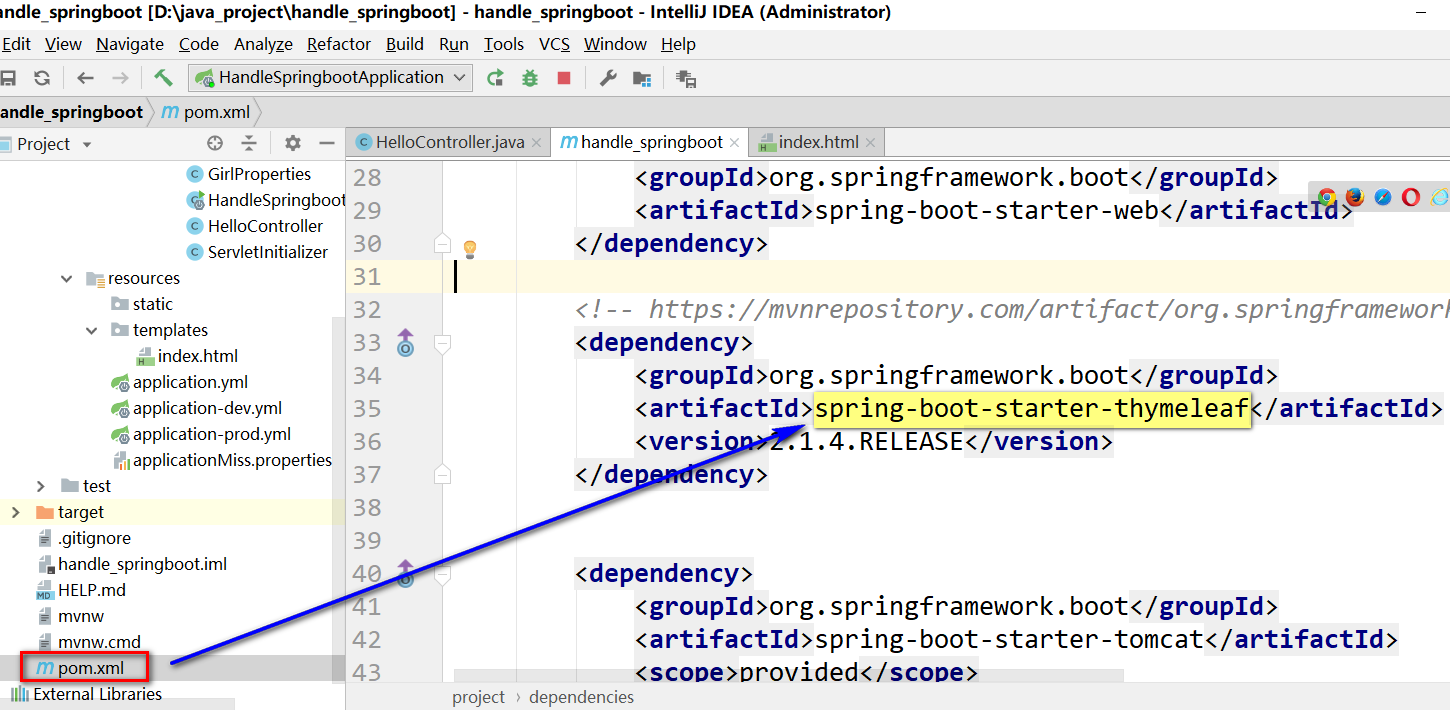Open the Refactor menu
Screen dimensions: 1450x710
(339, 44)
